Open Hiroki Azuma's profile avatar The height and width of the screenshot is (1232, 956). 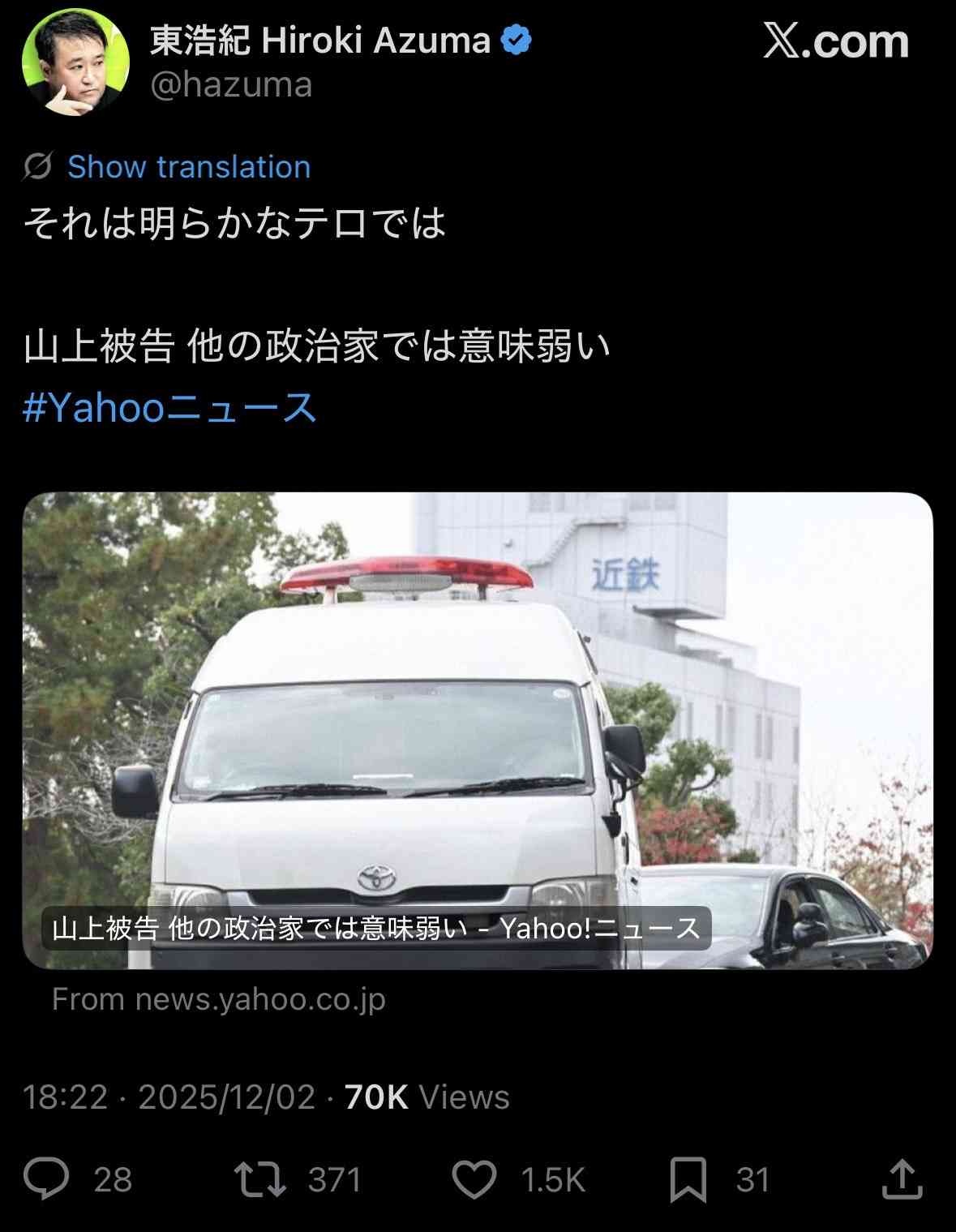tap(75, 62)
